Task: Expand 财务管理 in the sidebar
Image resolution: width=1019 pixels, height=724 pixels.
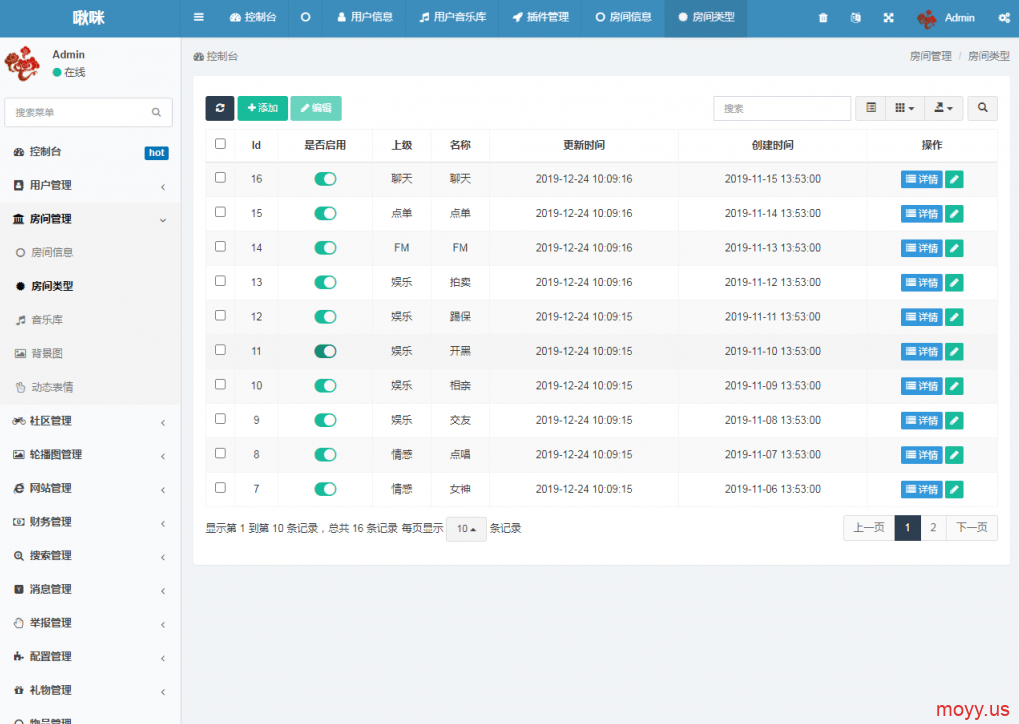Action: pyautogui.click(x=90, y=522)
